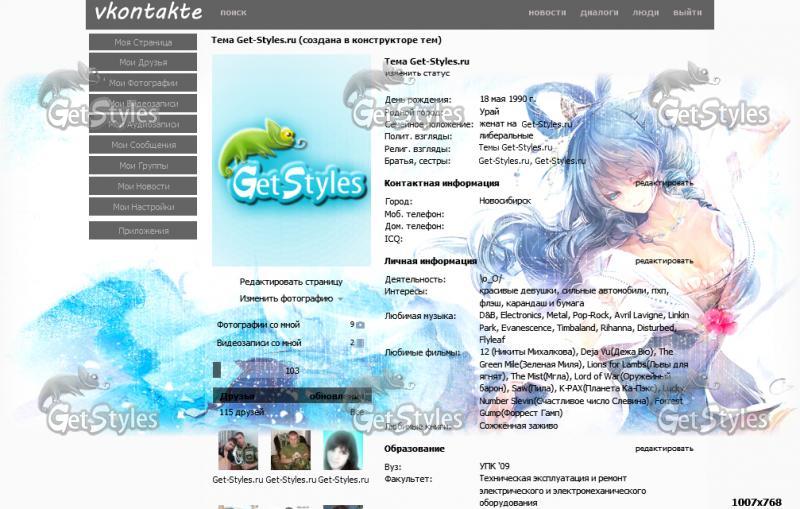The height and width of the screenshot is (509, 800).
Task: Open Мои Видеозаписи sidebar item
Action: tap(143, 104)
